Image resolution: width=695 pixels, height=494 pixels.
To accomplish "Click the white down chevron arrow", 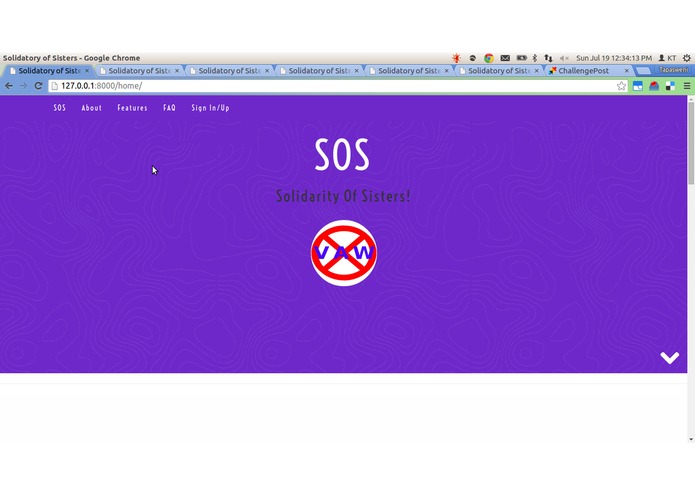I will tap(669, 358).
